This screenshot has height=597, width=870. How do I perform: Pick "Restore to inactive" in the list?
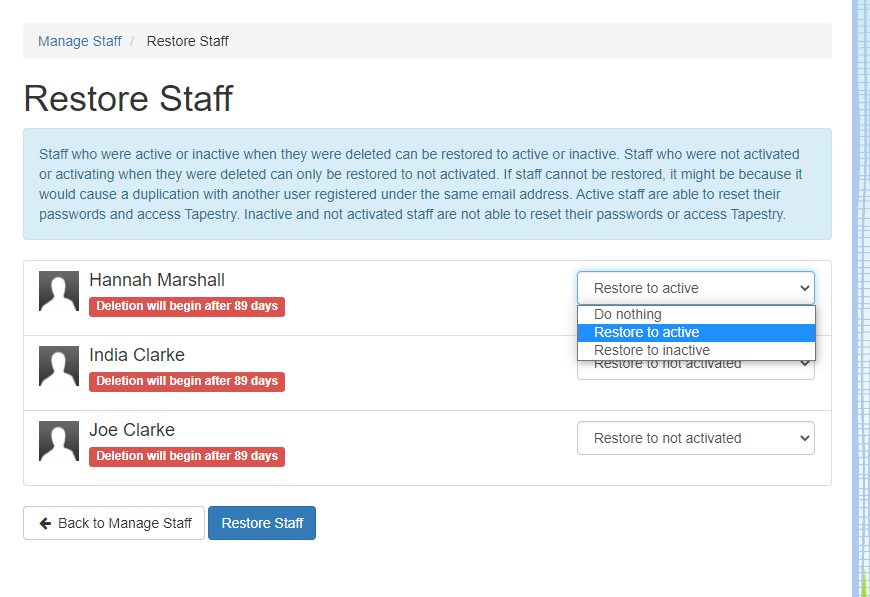pyautogui.click(x=652, y=350)
